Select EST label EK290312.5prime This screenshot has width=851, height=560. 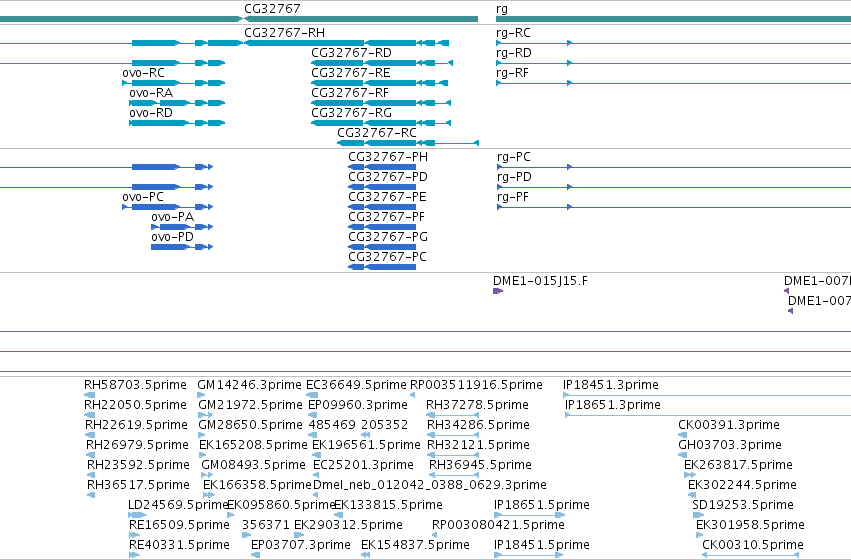point(348,525)
